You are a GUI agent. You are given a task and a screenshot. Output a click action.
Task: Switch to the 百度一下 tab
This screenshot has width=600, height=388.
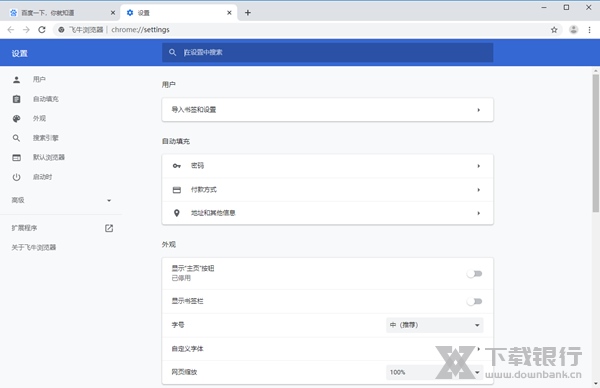click(61, 13)
